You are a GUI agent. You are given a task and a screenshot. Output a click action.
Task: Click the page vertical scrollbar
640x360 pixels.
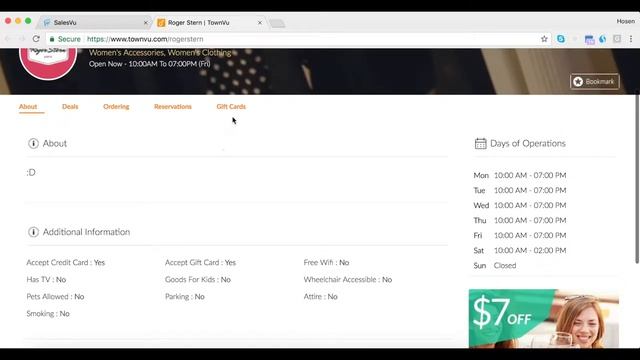(x=637, y=180)
